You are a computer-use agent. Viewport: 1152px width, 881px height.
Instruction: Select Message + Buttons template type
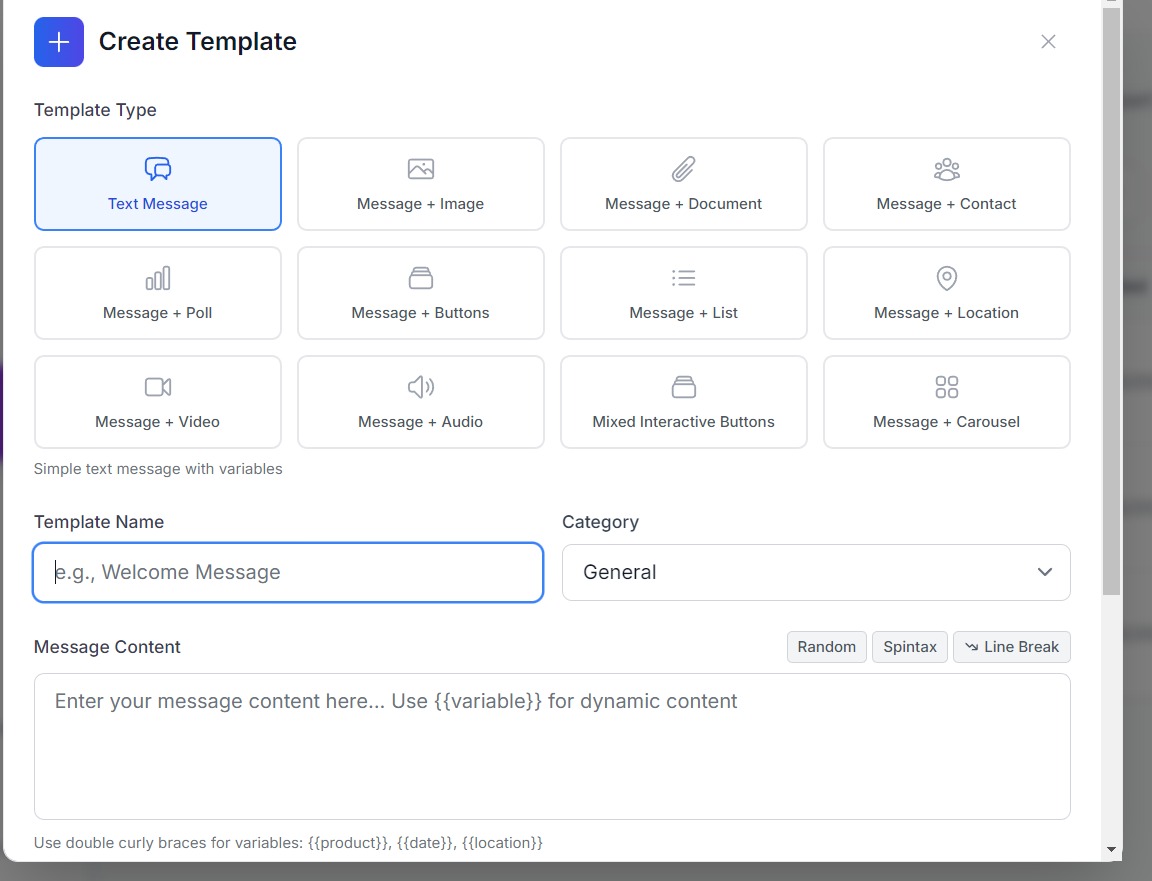420,292
